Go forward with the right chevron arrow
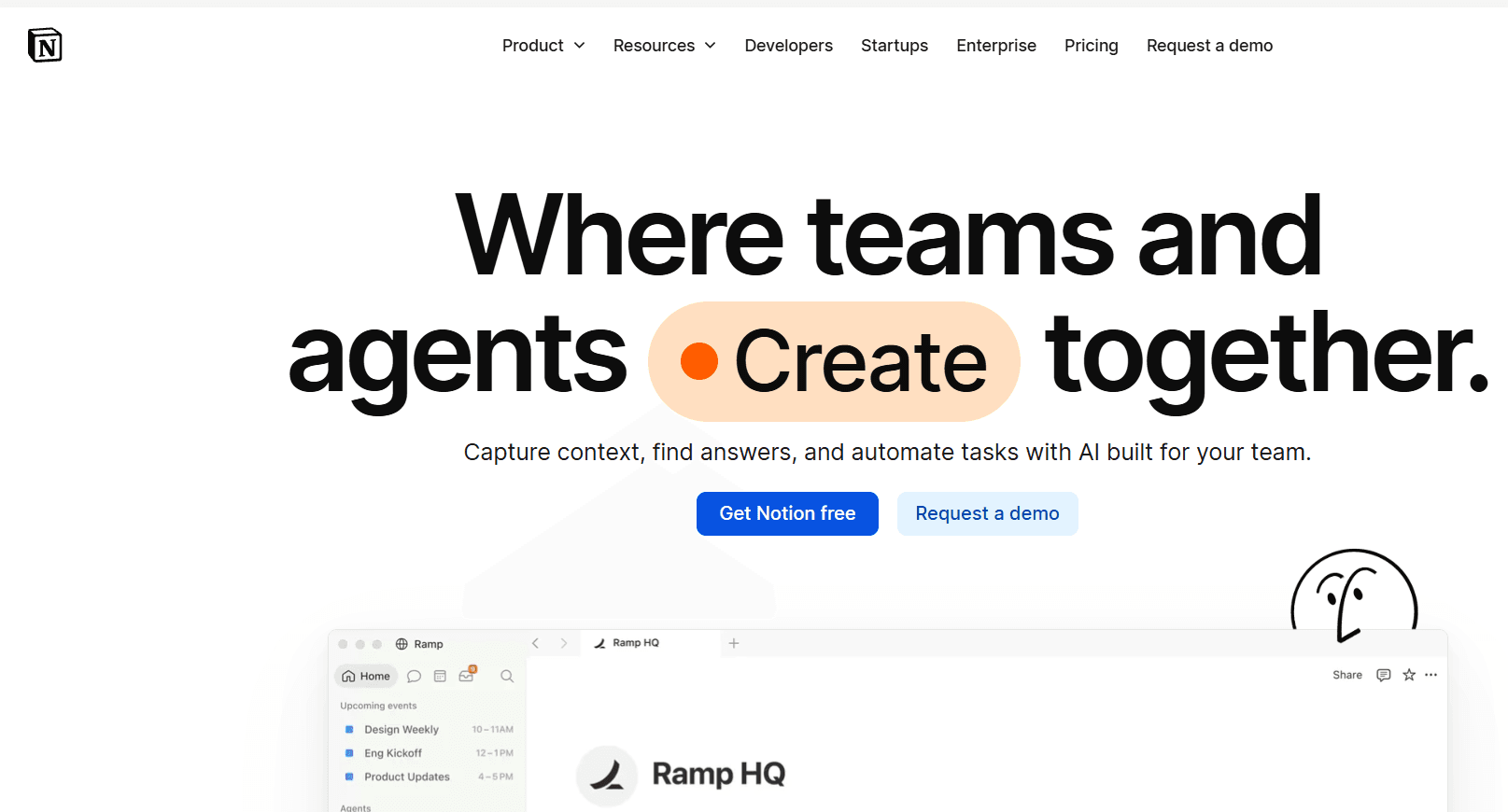Image resolution: width=1508 pixels, height=812 pixels. pyautogui.click(x=563, y=643)
